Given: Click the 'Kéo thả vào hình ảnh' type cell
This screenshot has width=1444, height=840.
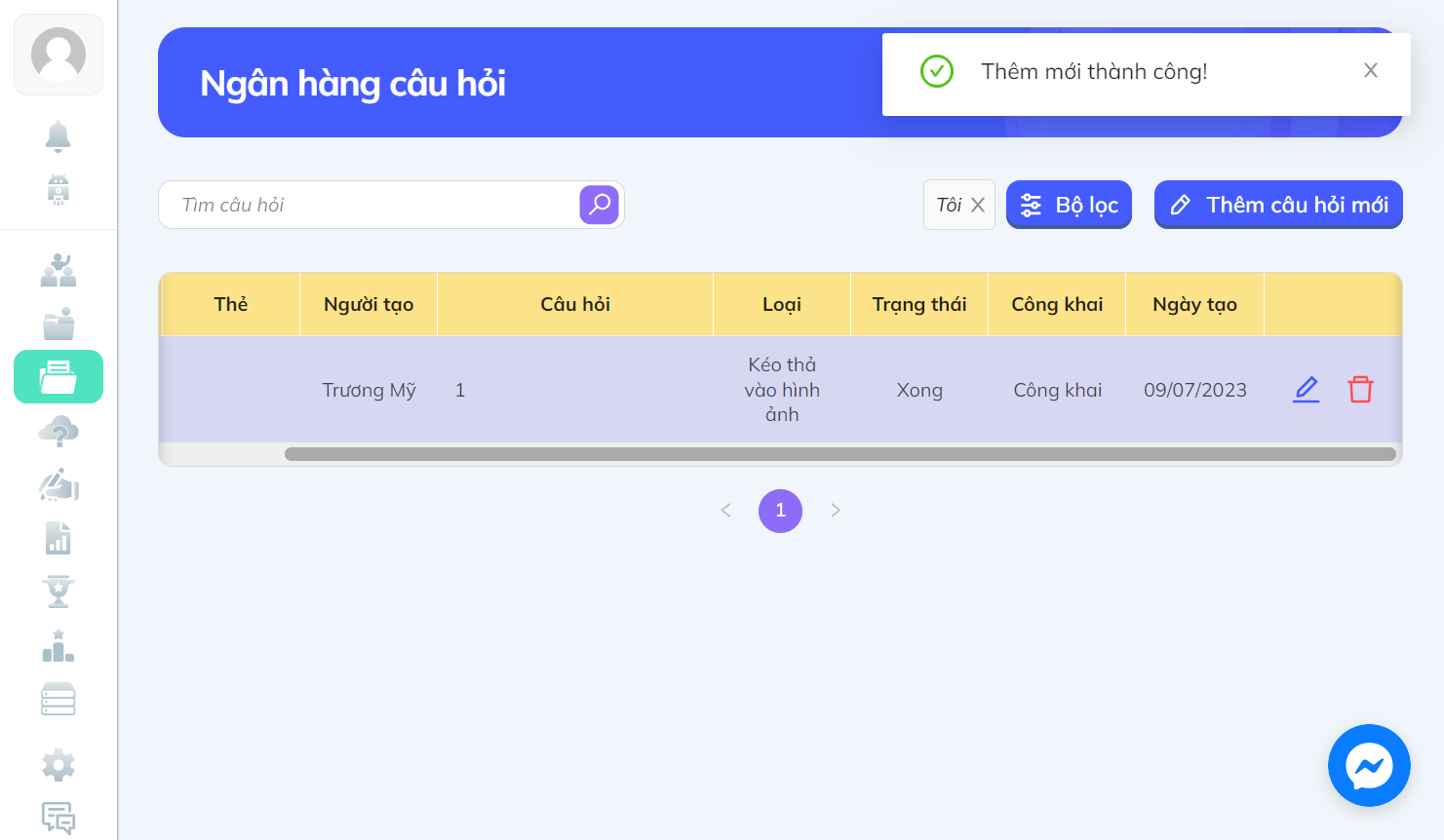Looking at the screenshot, I should tap(782, 390).
